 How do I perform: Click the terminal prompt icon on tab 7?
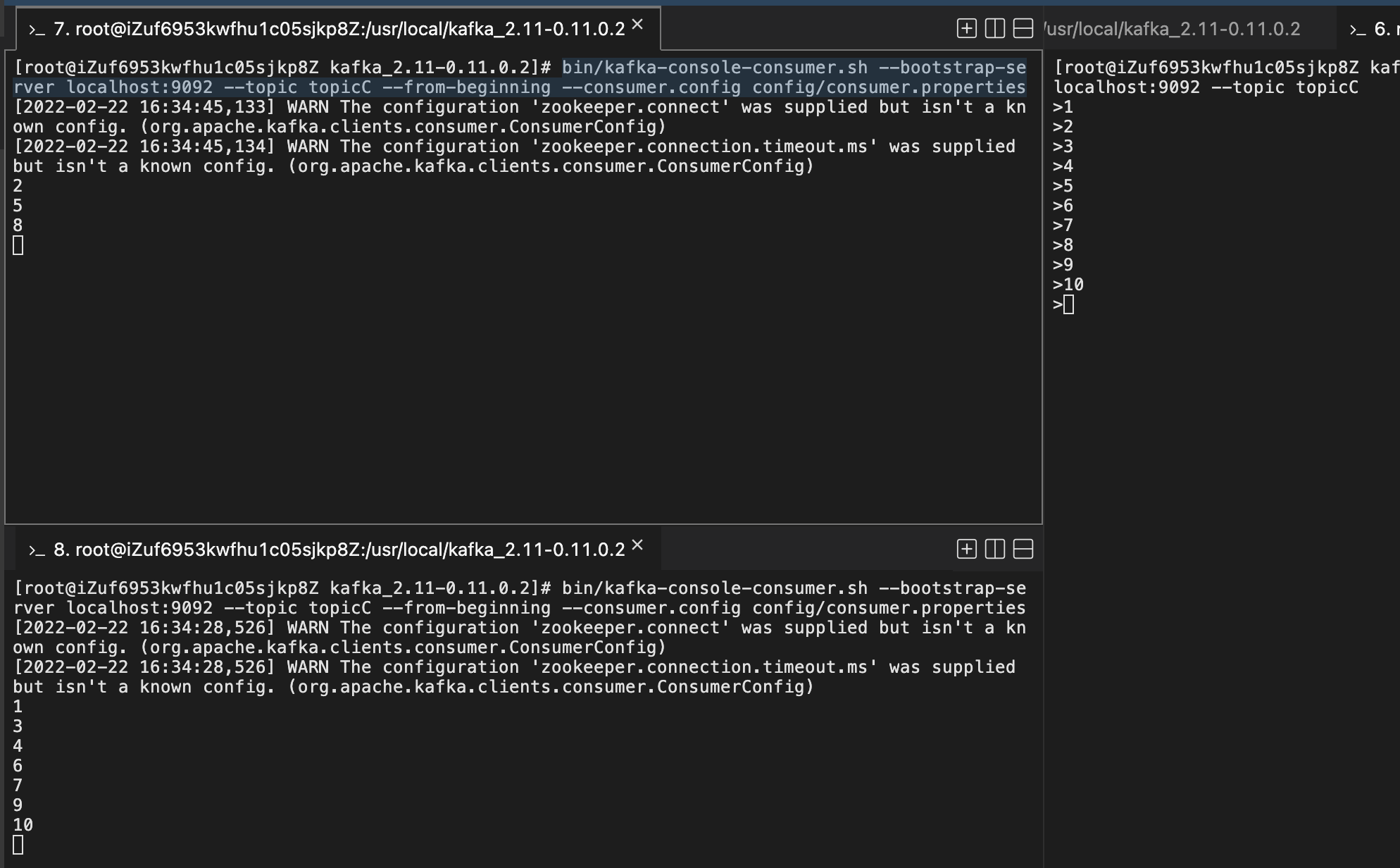34,30
